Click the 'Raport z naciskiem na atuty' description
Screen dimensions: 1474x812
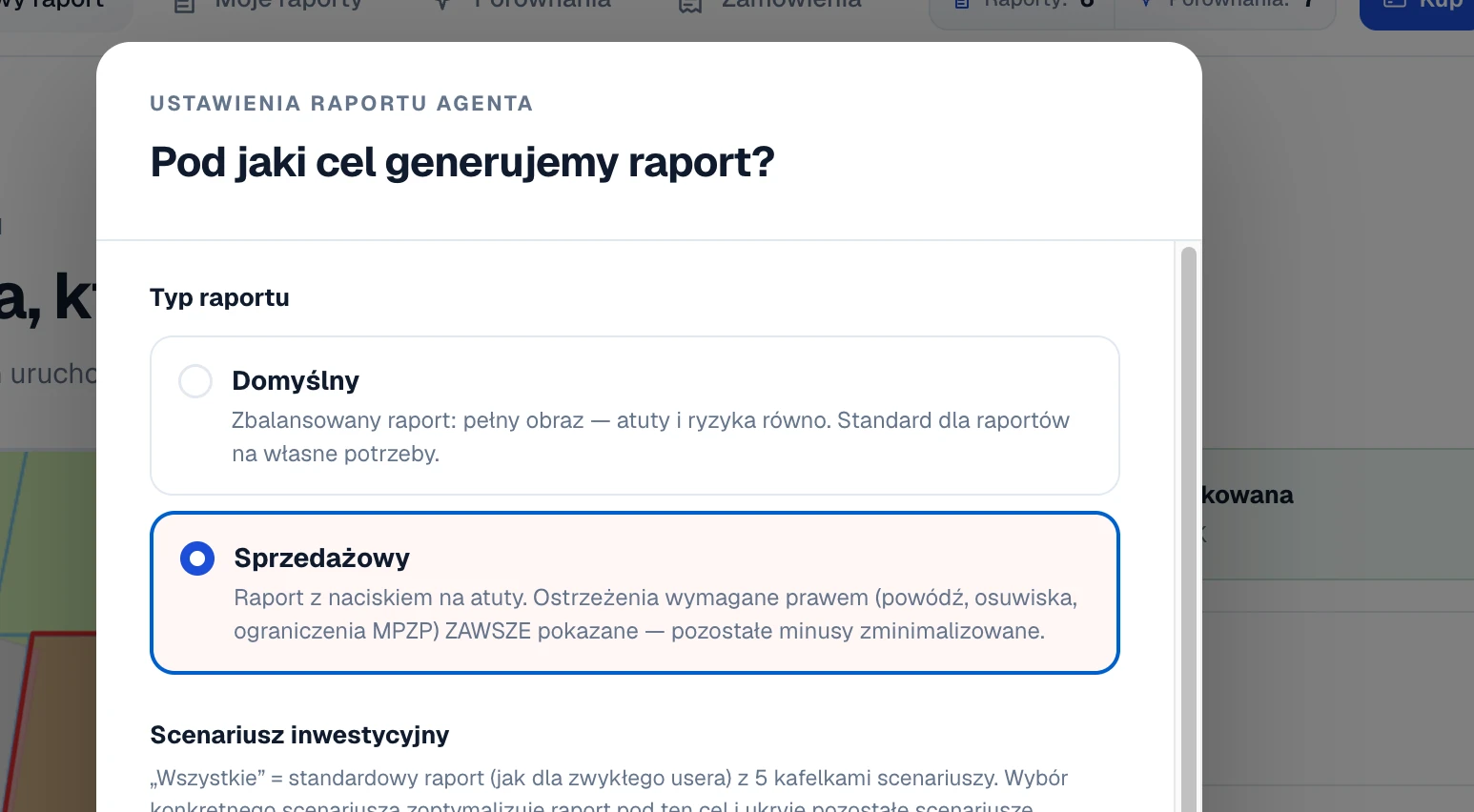click(656, 614)
